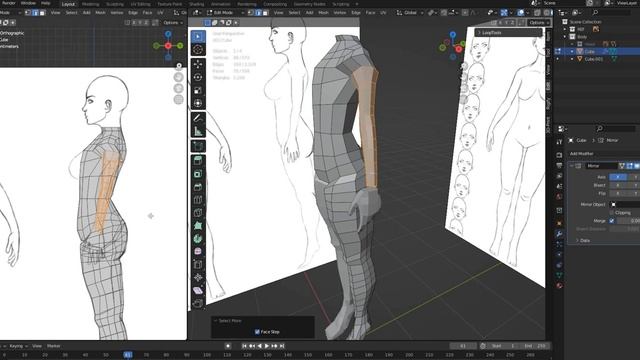Click the Add Modifier button
Viewport: 640px width, 360px height.
pos(582,153)
